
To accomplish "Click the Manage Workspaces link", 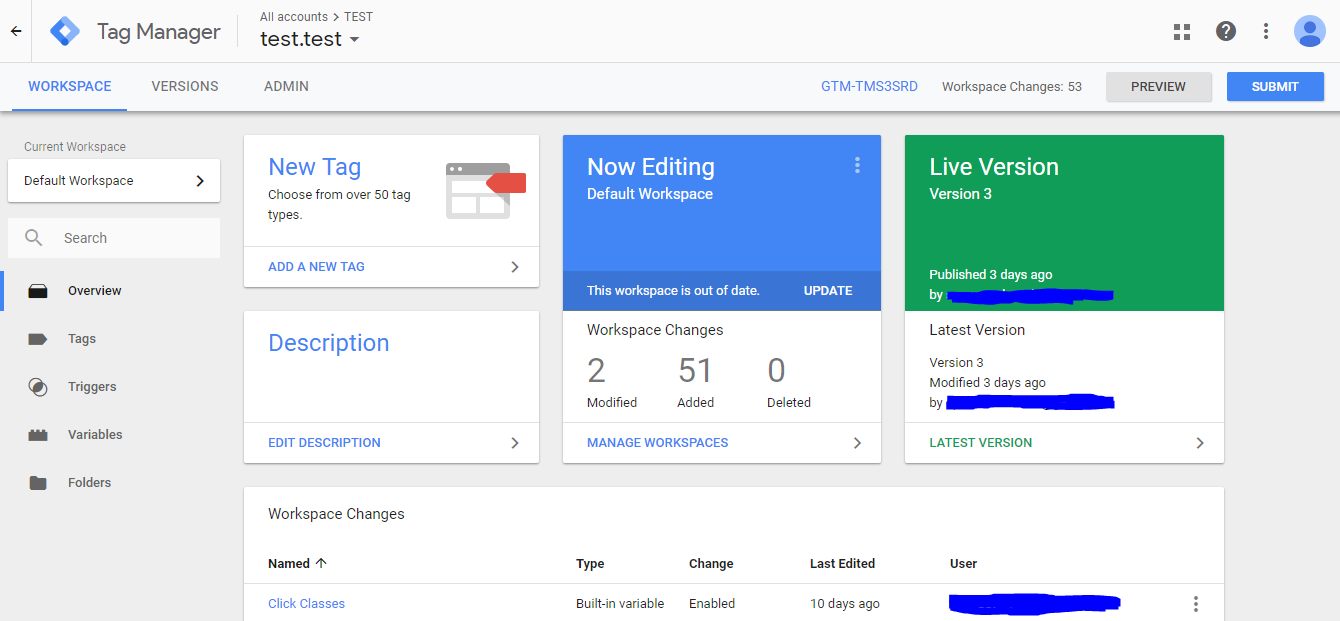I will click(x=657, y=443).
